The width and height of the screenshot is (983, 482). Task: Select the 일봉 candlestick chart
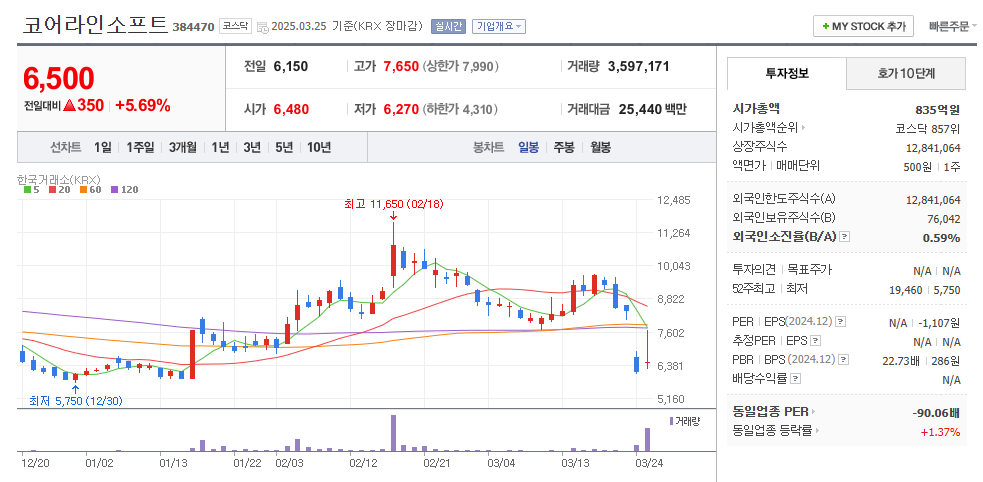coord(528,148)
